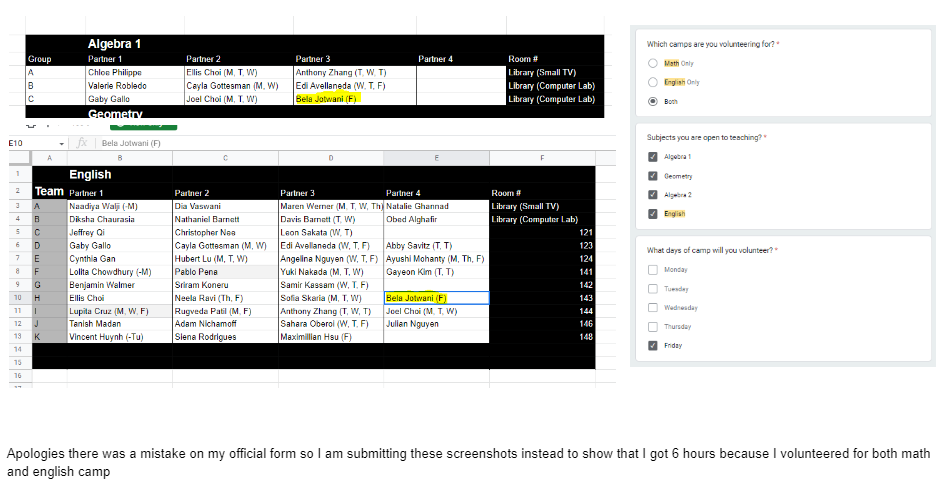
Task: Click the Jeffrey Qi cell
Action: 120,232
